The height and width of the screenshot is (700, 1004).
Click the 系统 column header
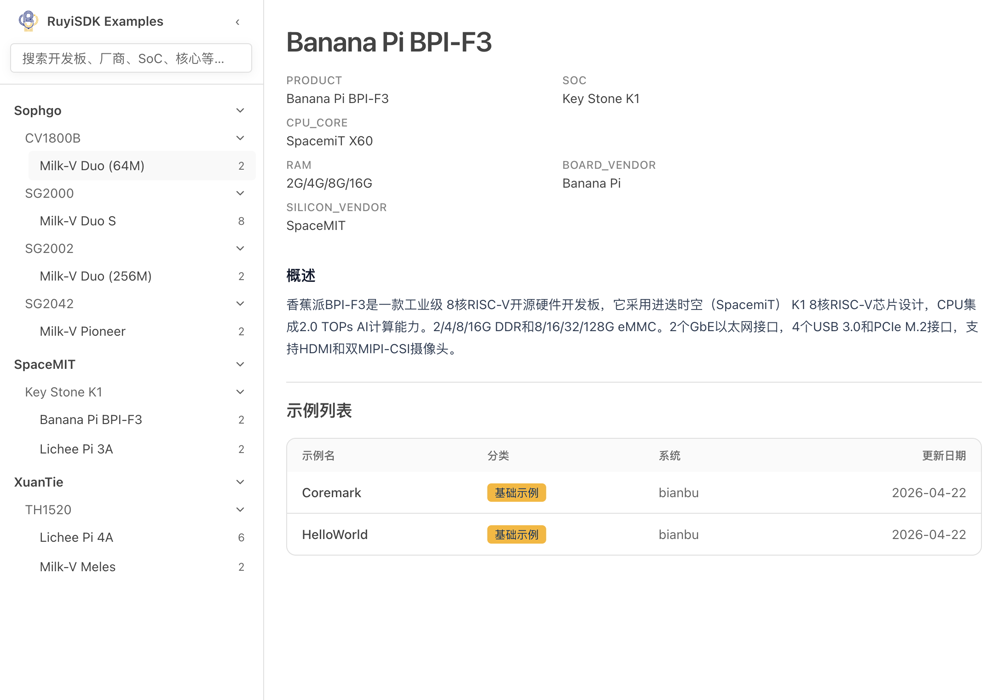coord(669,455)
